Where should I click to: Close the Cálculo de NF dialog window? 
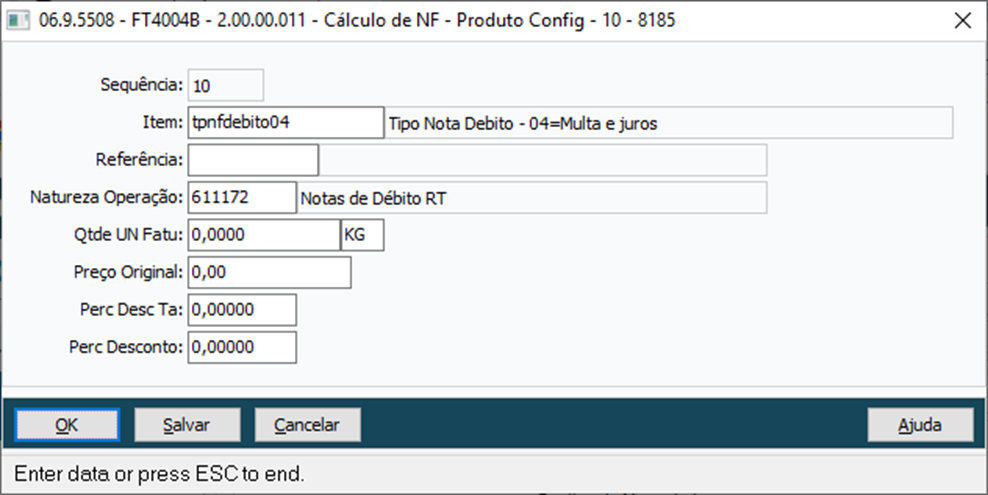[x=962, y=20]
